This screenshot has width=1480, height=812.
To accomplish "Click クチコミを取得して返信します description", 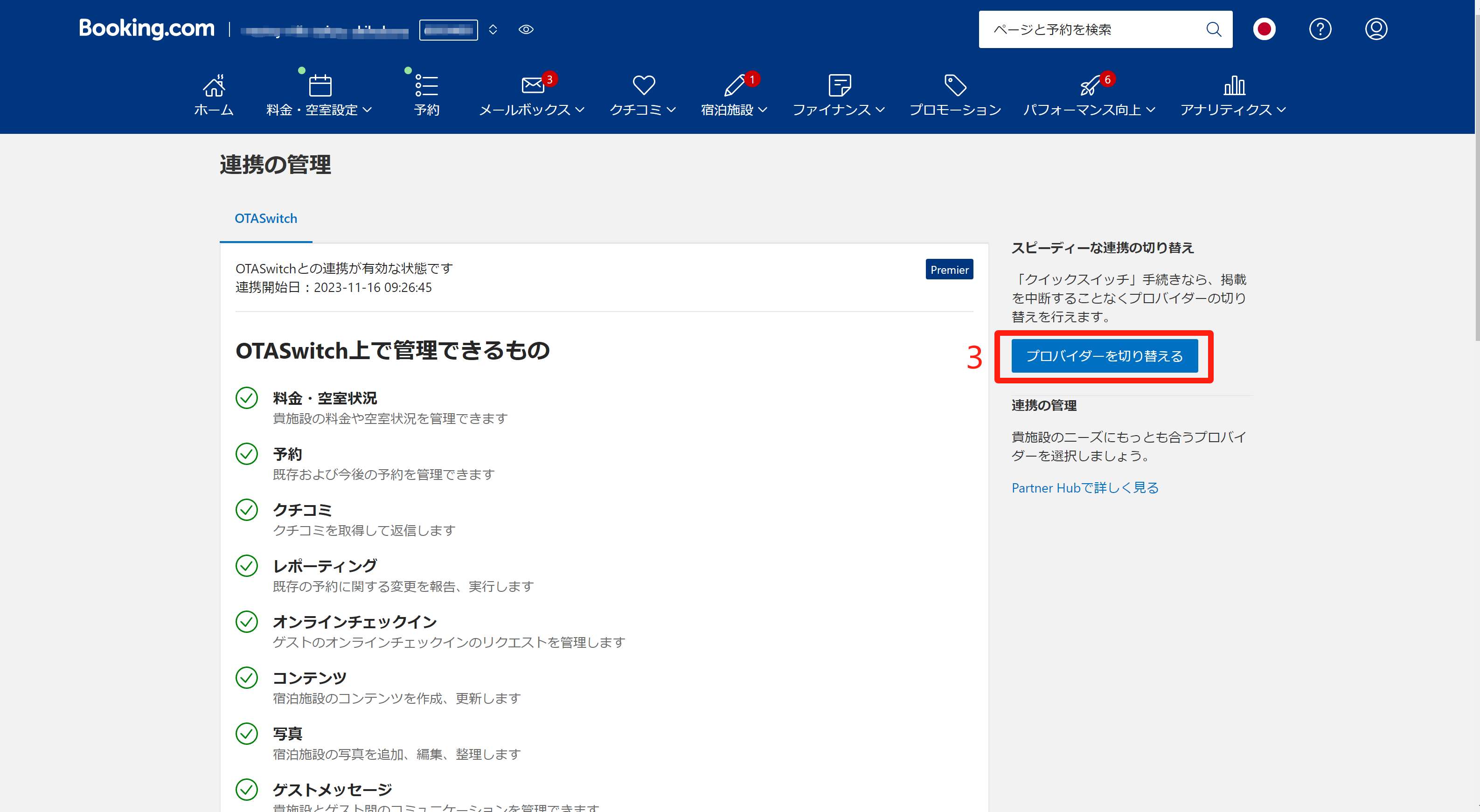I will (x=364, y=530).
